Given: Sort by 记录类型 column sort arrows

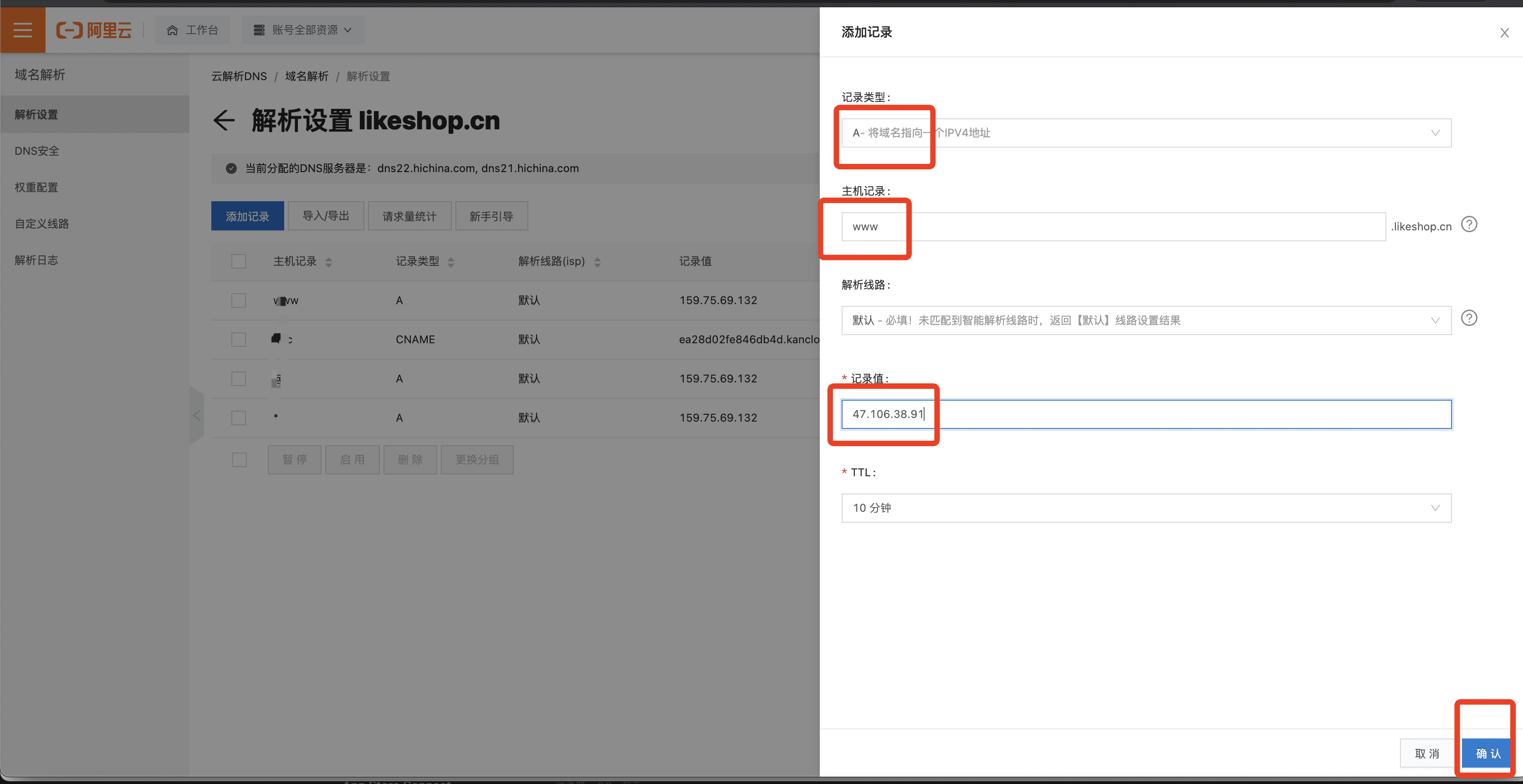Looking at the screenshot, I should pyautogui.click(x=451, y=262).
